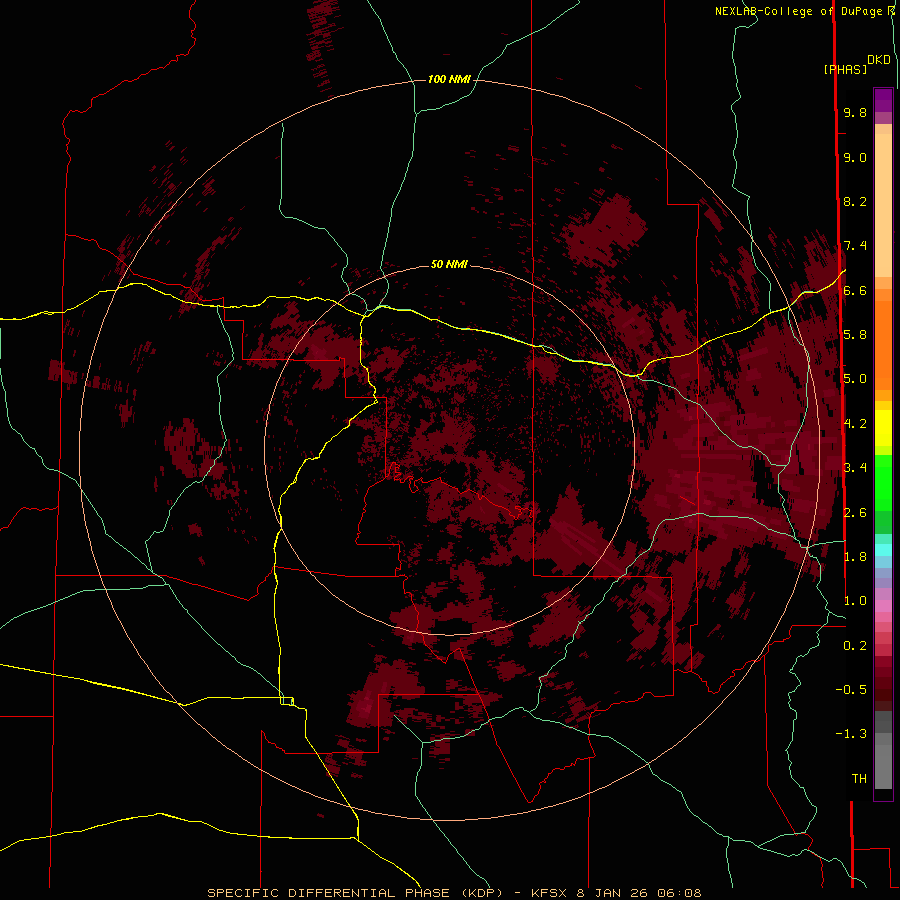This screenshot has width=900, height=900.
Task: Click the 1.8 legend value
Action: pyautogui.click(x=855, y=557)
